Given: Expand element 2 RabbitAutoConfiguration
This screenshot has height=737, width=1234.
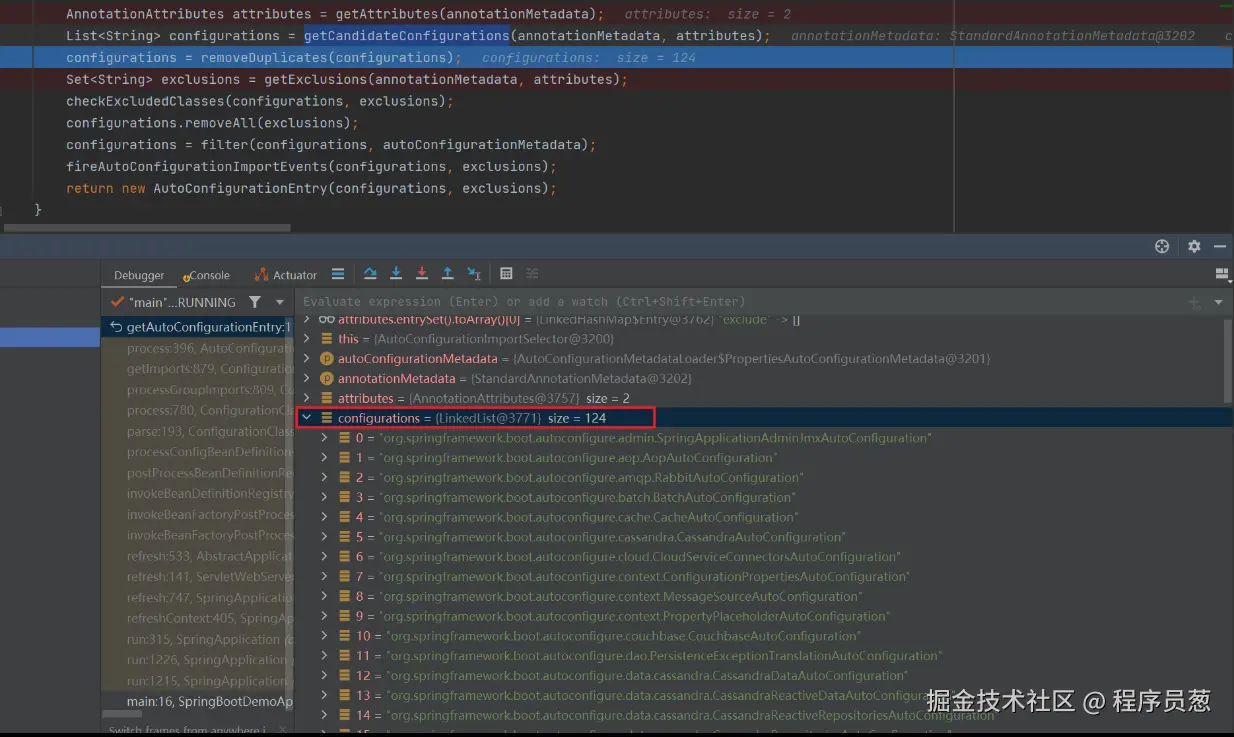Looking at the screenshot, I should 324,477.
